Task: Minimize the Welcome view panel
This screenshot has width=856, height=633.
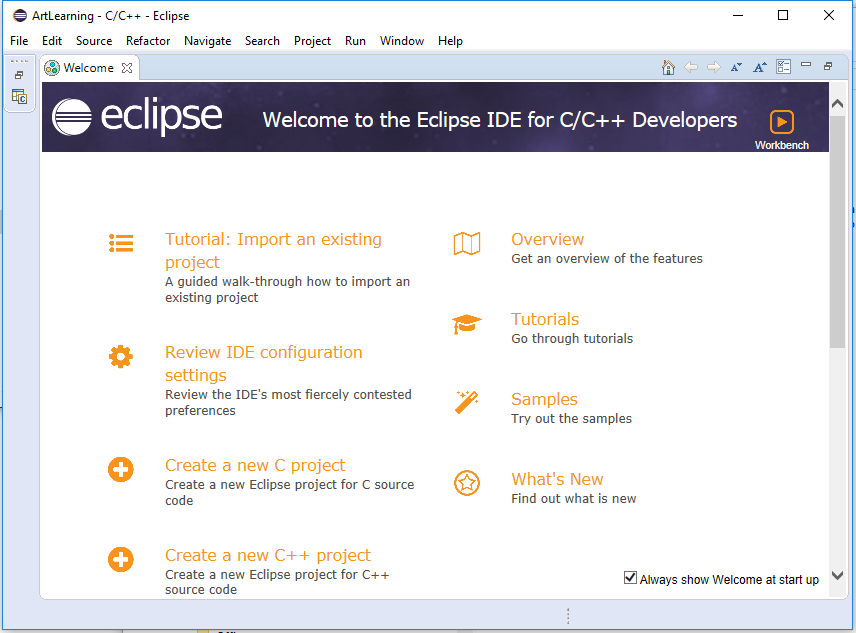Action: (x=806, y=64)
